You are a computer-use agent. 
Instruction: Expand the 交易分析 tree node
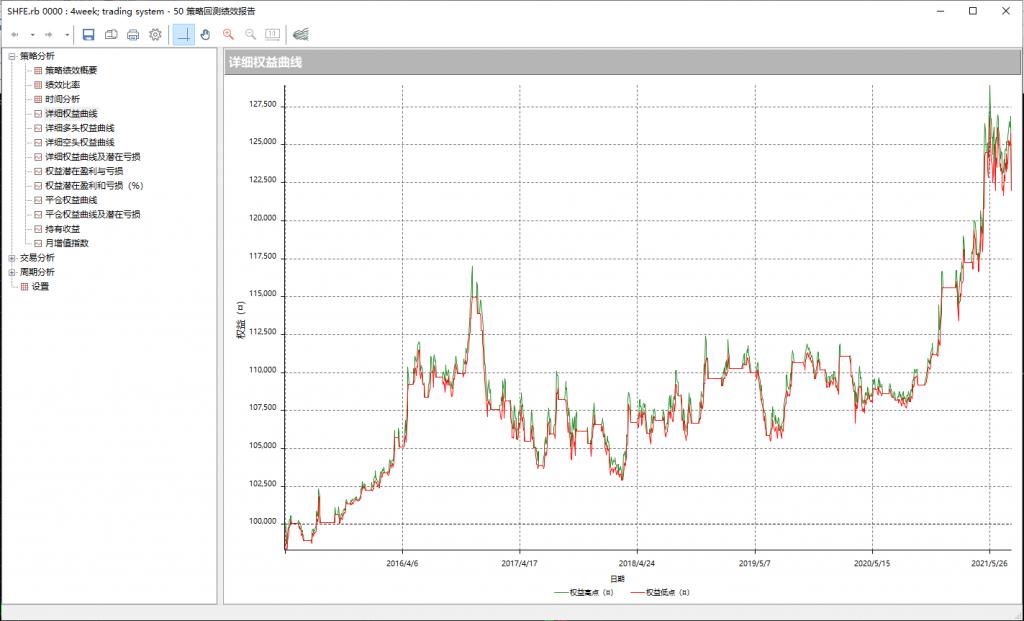tap(12, 258)
